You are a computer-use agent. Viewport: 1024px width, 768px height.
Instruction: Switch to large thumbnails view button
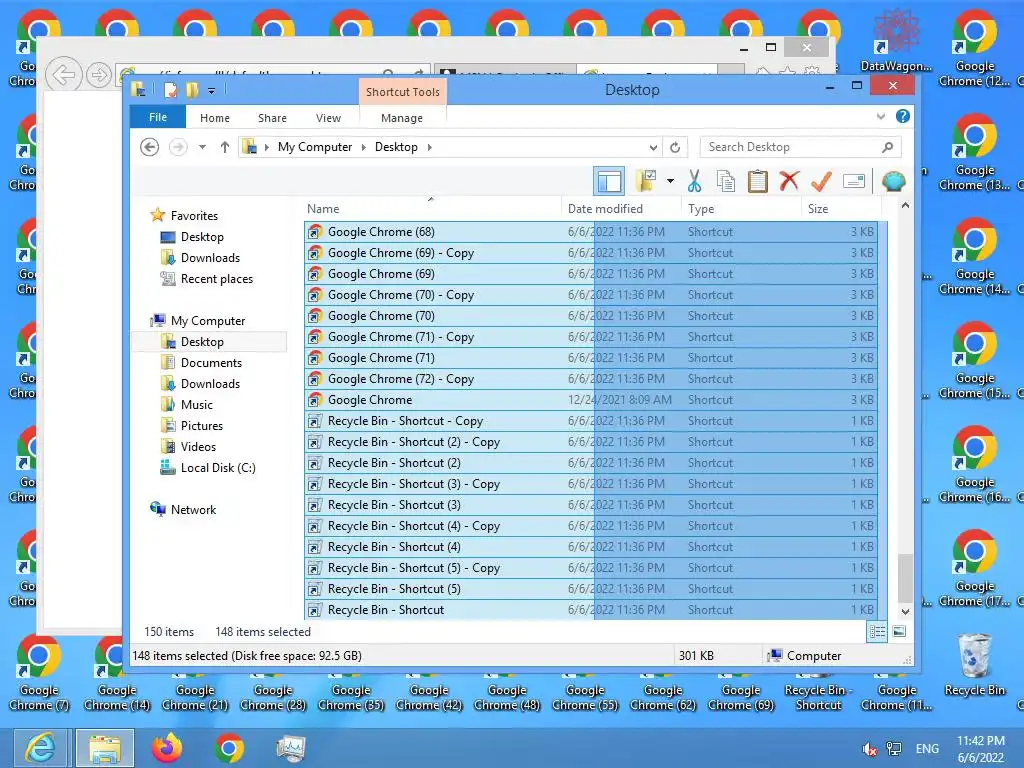point(899,632)
